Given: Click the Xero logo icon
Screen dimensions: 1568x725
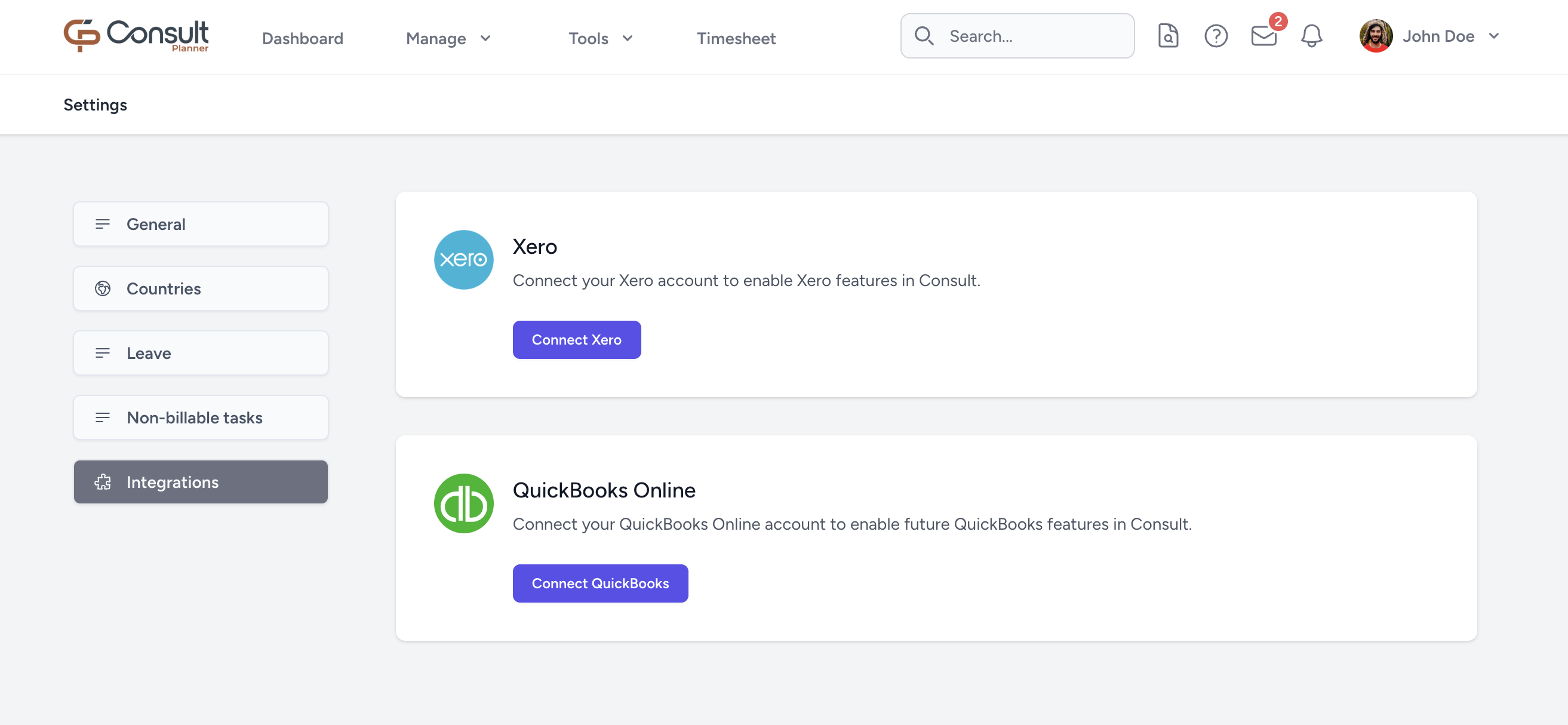Looking at the screenshot, I should tap(463, 259).
